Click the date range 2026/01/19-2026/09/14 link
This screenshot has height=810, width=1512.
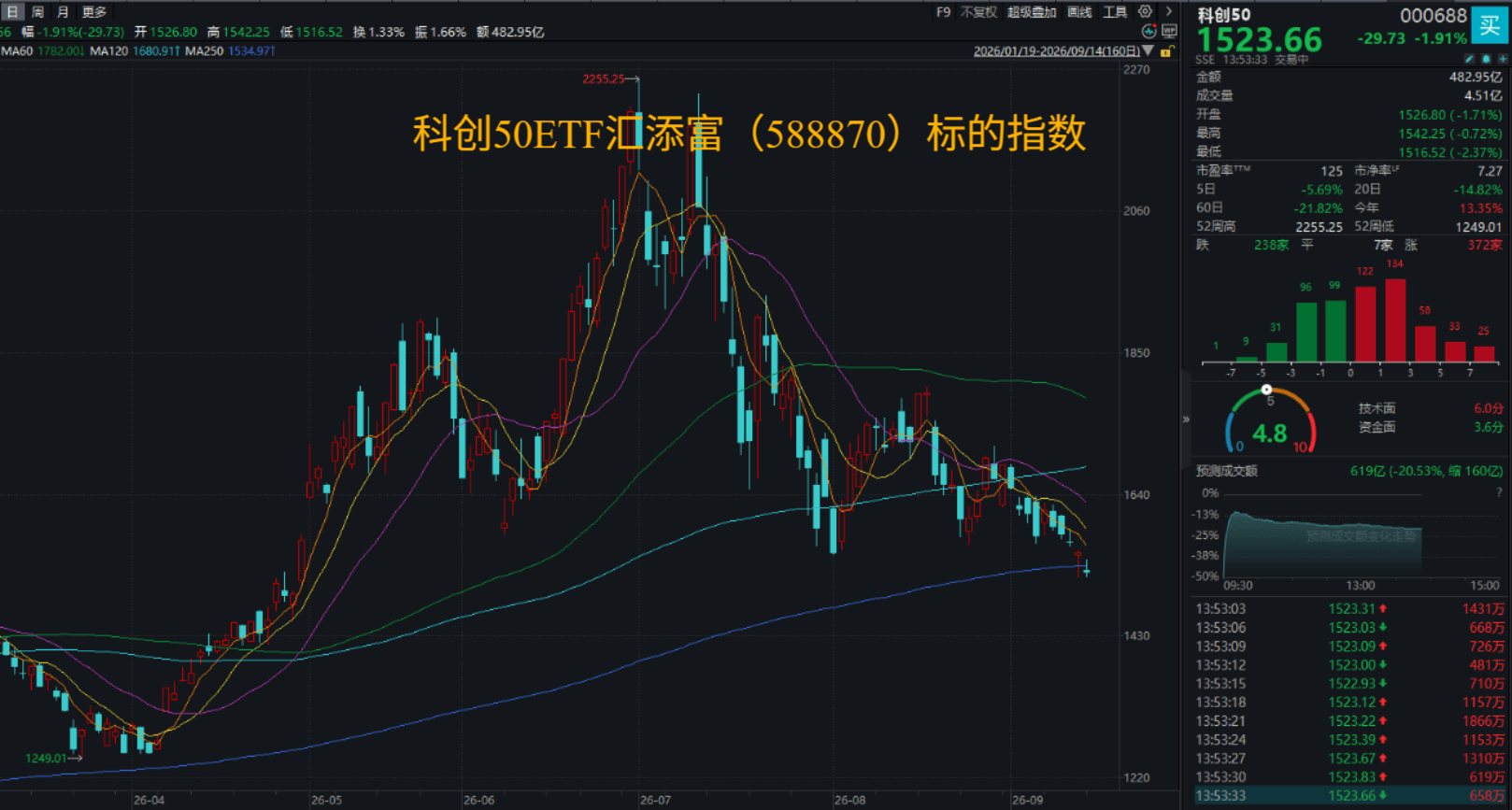pos(1056,51)
